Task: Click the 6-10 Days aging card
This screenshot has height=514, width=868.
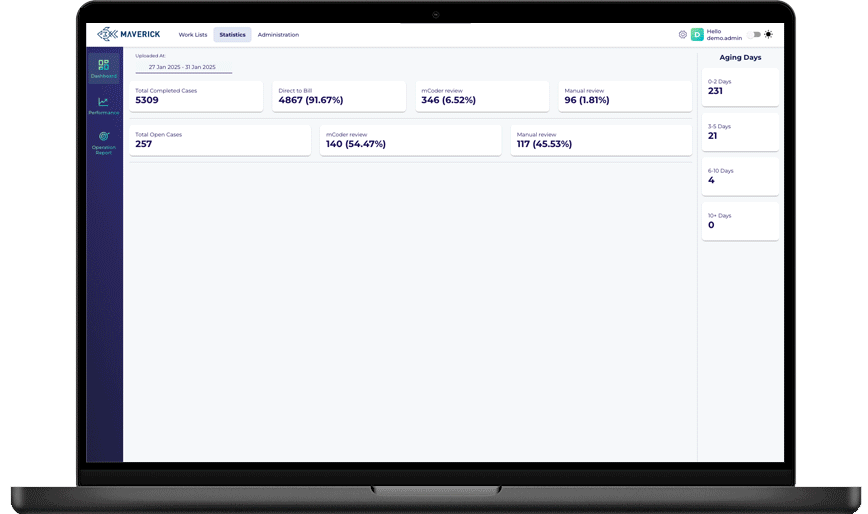Action: point(740,176)
